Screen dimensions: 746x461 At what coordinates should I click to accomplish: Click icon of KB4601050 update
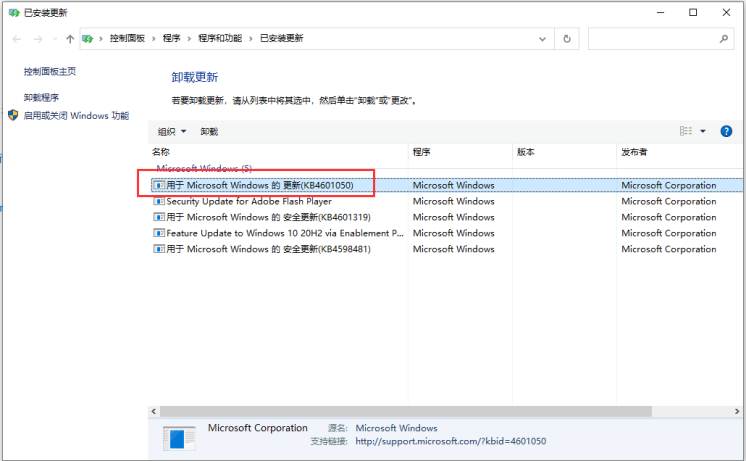(x=159, y=185)
